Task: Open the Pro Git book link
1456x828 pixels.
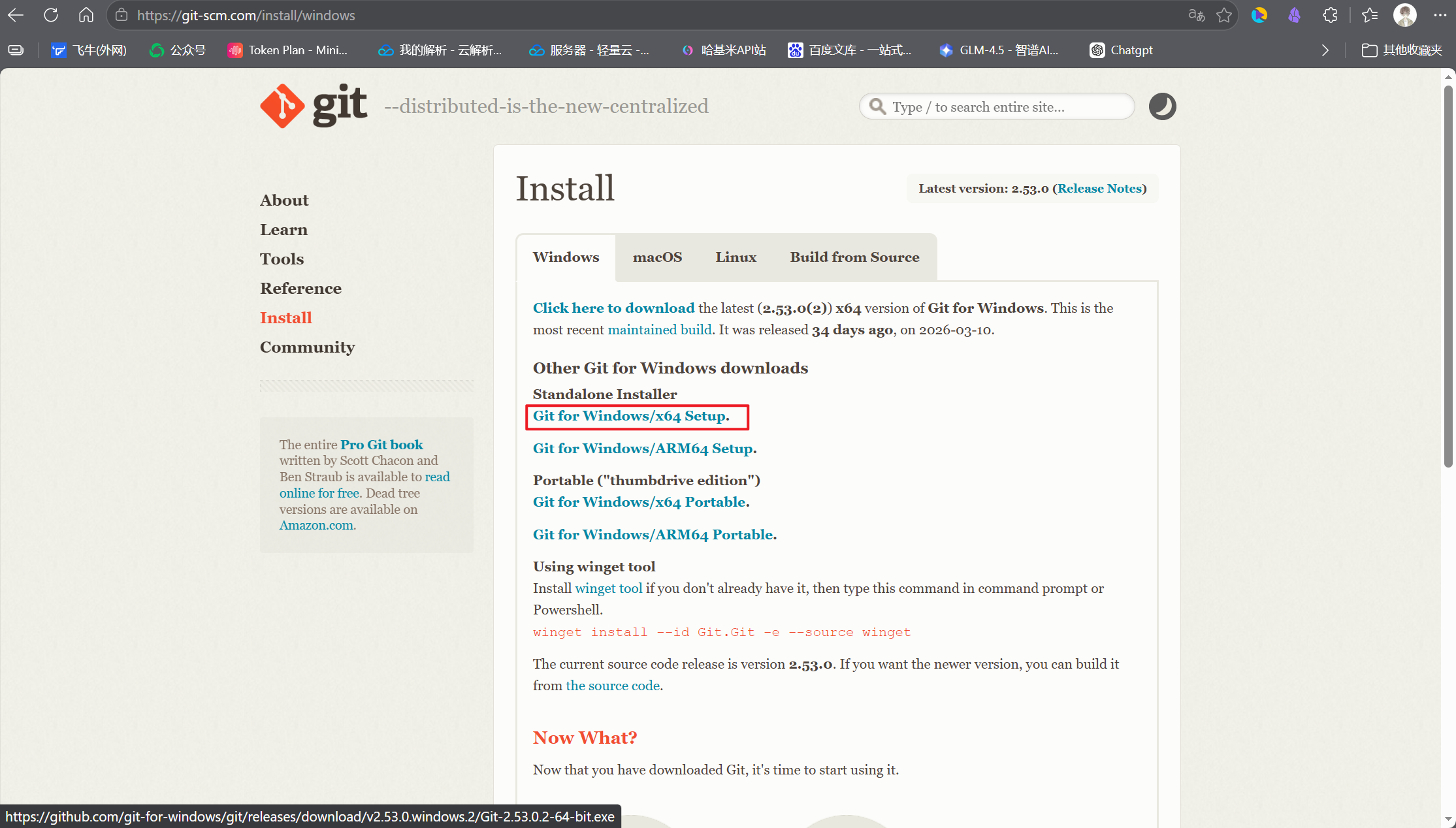Action: [x=381, y=445]
